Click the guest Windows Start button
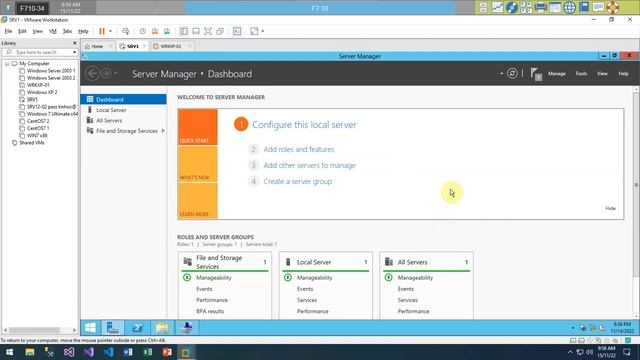The width and height of the screenshot is (640, 360). (90, 328)
